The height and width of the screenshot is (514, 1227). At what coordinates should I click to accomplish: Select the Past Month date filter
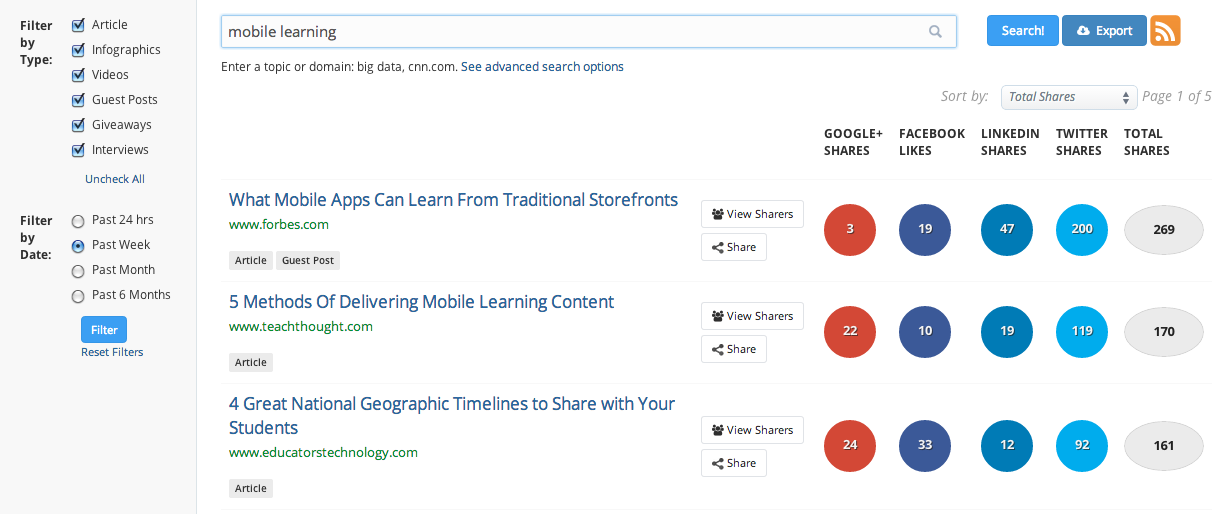point(78,271)
